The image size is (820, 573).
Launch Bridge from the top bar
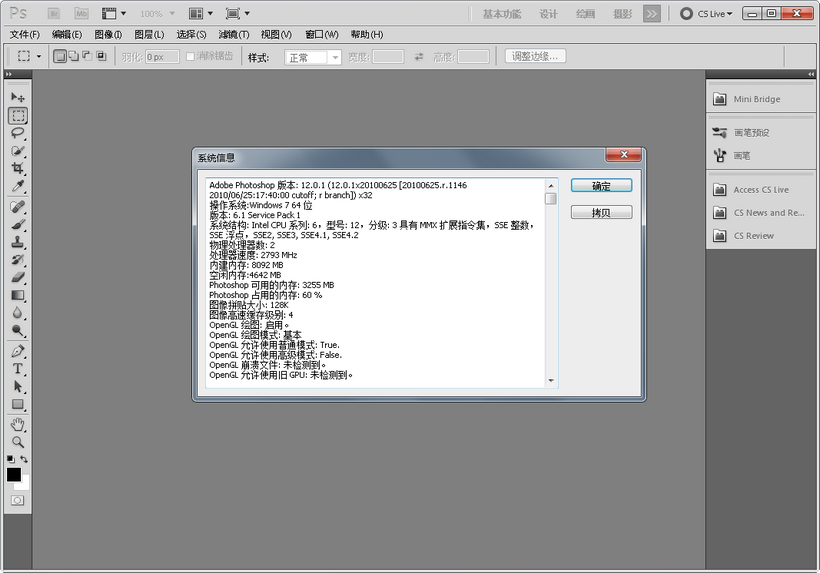pyautogui.click(x=54, y=14)
